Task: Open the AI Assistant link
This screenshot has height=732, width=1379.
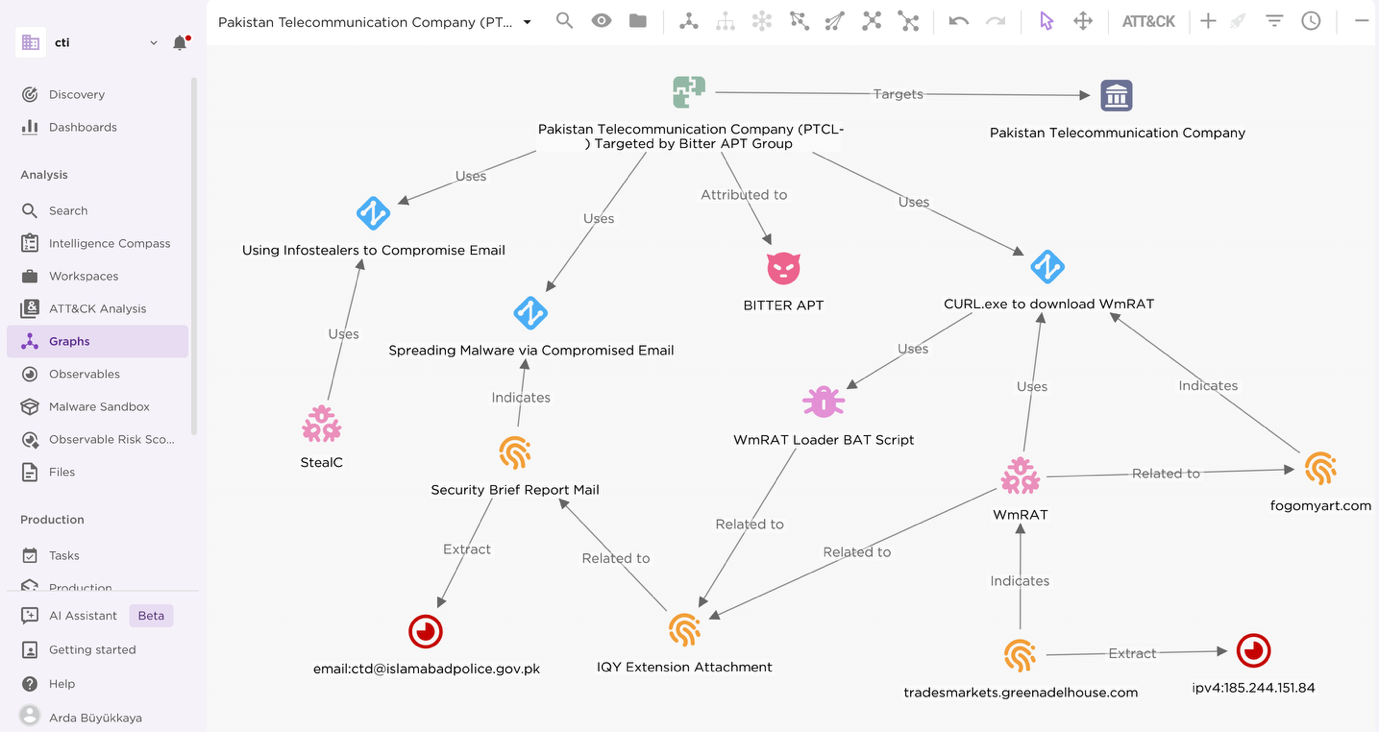Action: coord(83,616)
